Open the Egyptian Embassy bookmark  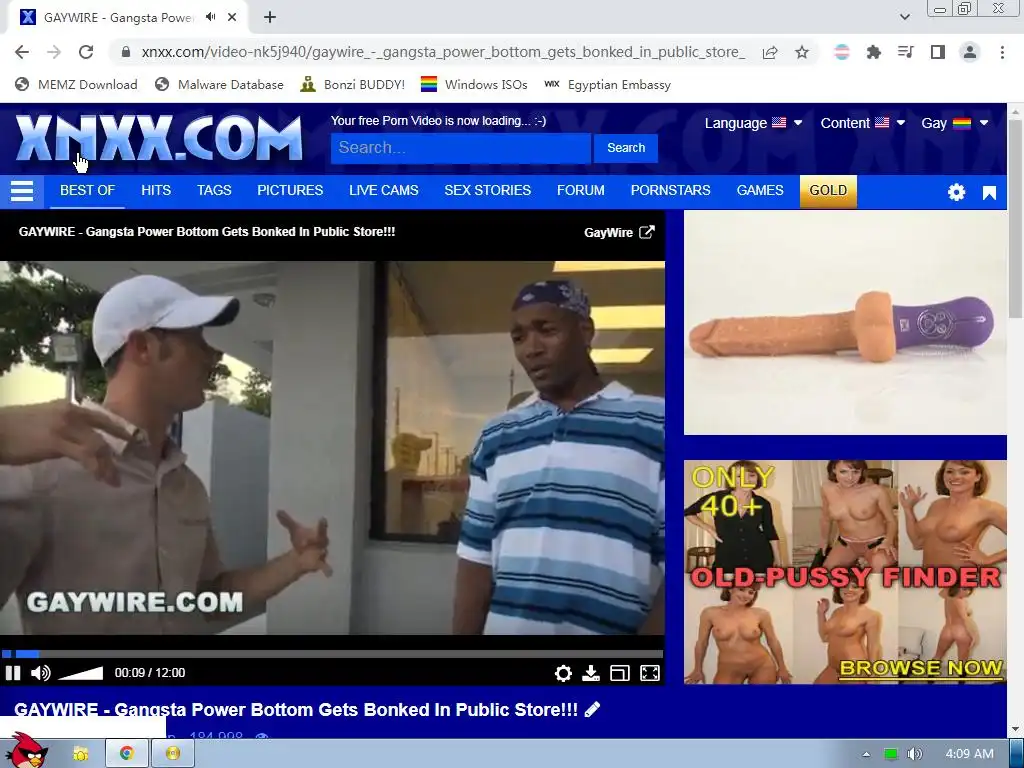click(x=607, y=85)
